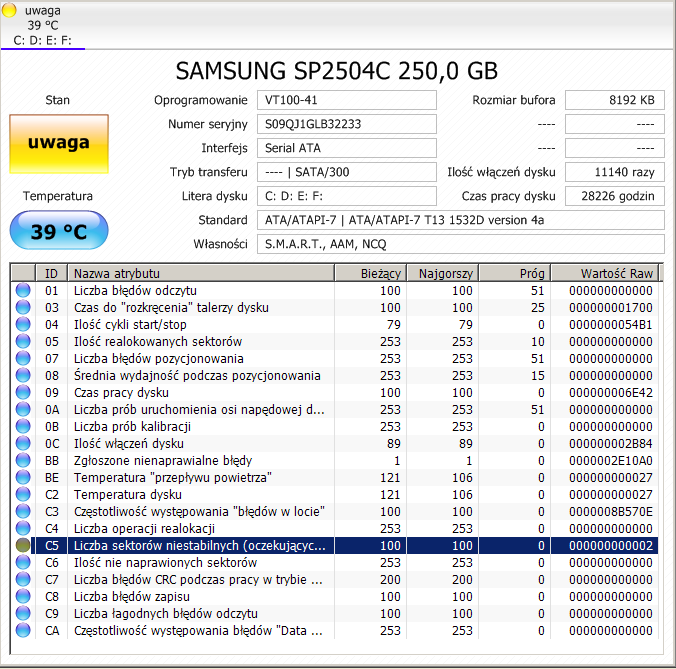Select the C: D: E: F: disk tab
Image resolution: width=676 pixels, height=669 pixels.
(x=42, y=25)
